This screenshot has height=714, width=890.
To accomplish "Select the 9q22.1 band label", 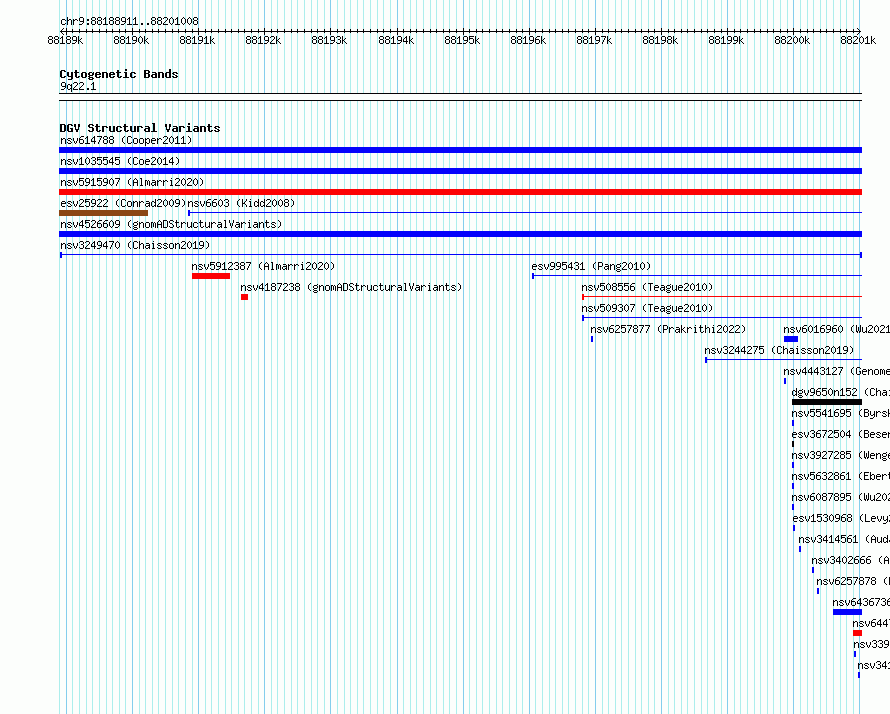I will (78, 86).
